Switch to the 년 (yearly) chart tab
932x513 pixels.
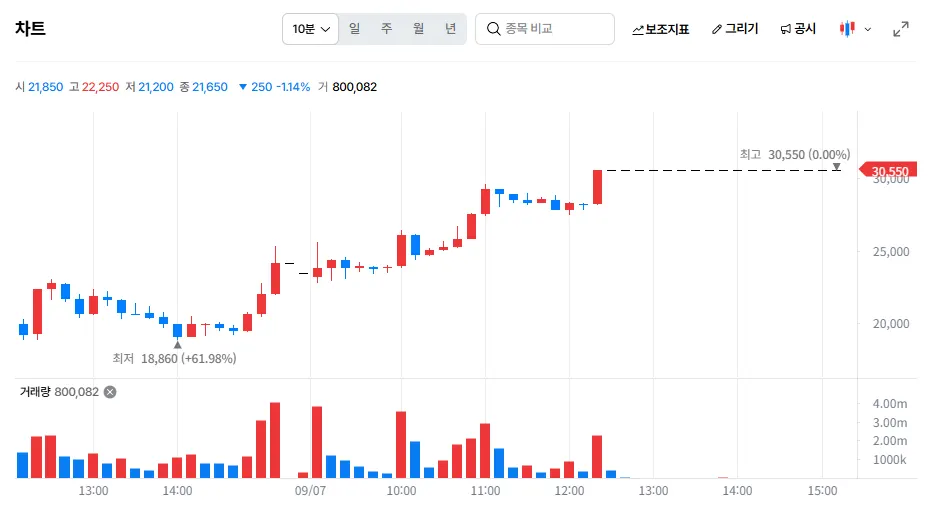tap(451, 29)
